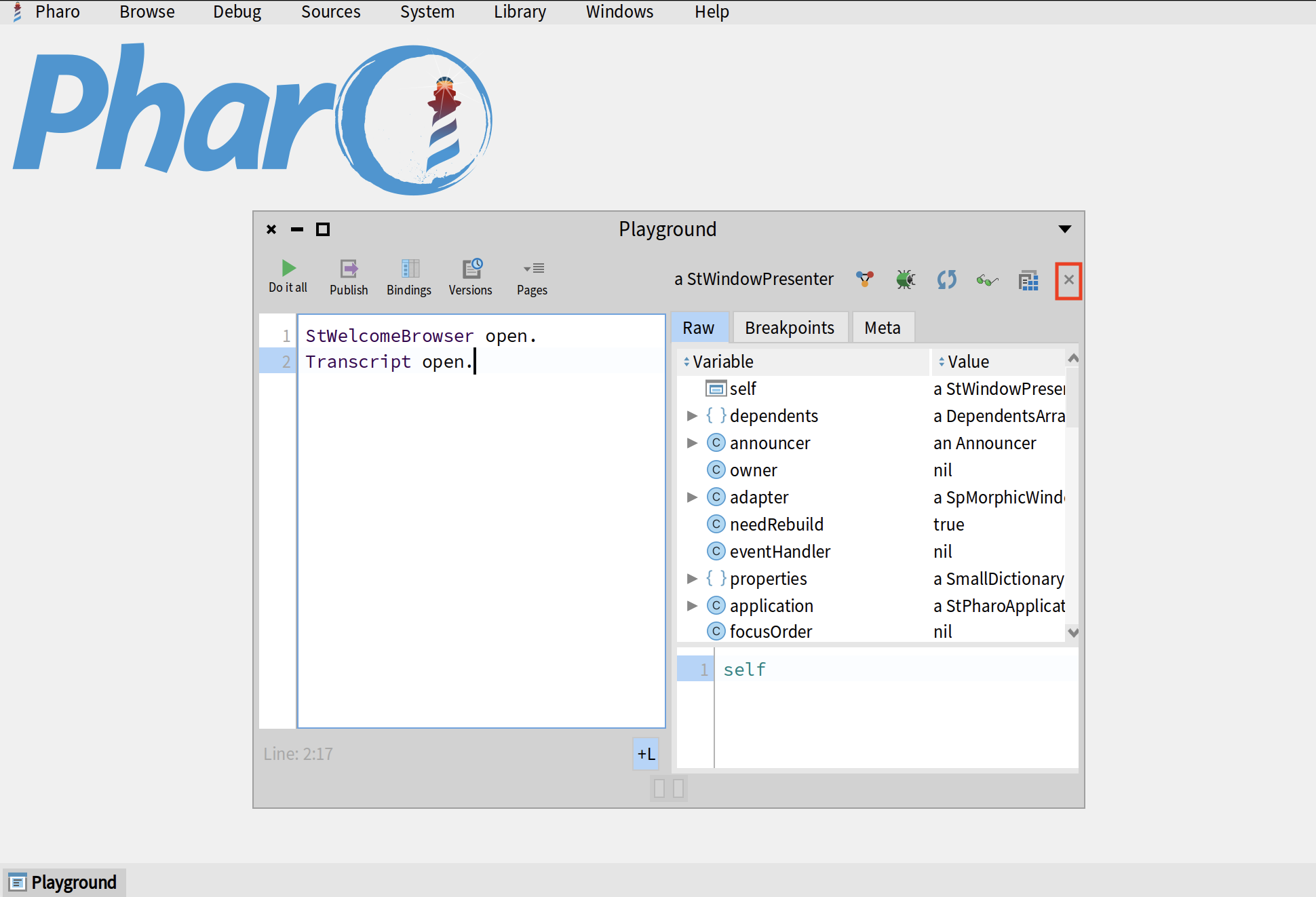This screenshot has height=897, width=1316.
Task: Open the Versions history icon
Action: 471,269
